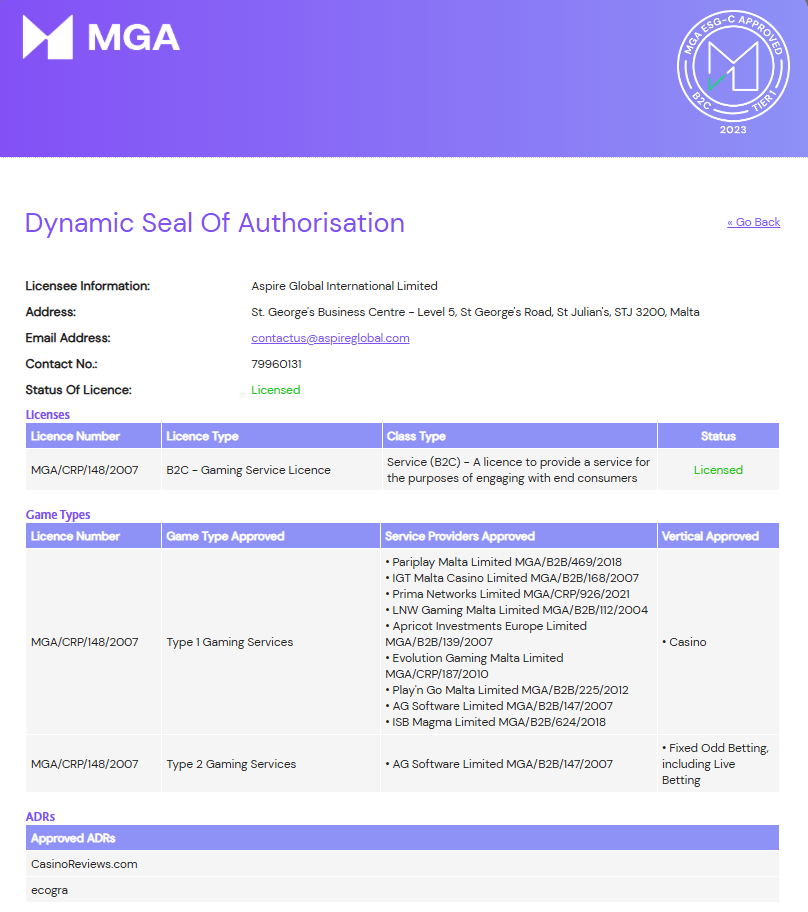This screenshot has width=808, height=912.
Task: Select licence number in the Type 1 Gaming row
Action: point(84,642)
